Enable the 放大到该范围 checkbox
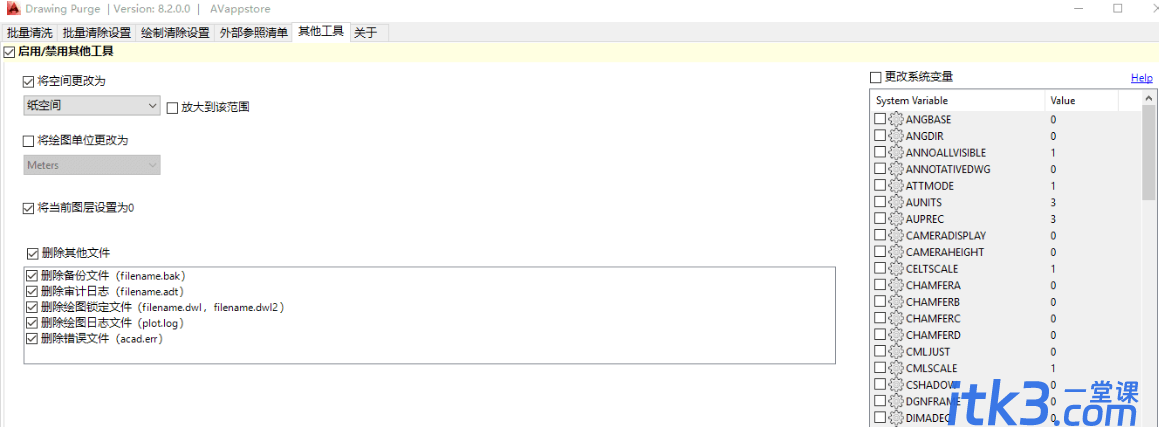This screenshot has height=427, width=1159. (x=172, y=108)
